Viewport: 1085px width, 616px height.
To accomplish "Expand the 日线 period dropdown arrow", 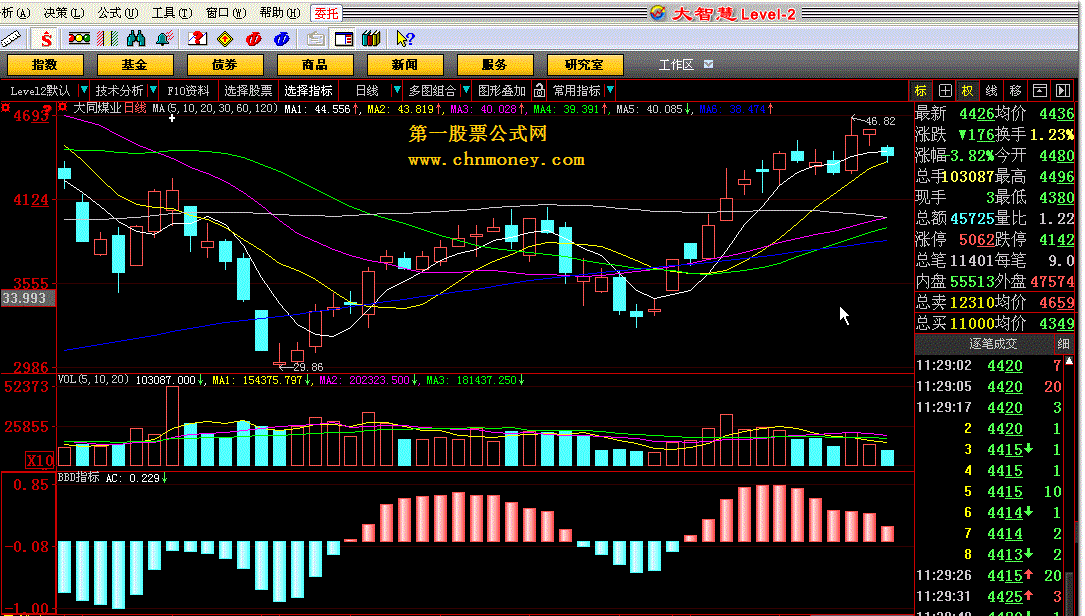I will [396, 91].
